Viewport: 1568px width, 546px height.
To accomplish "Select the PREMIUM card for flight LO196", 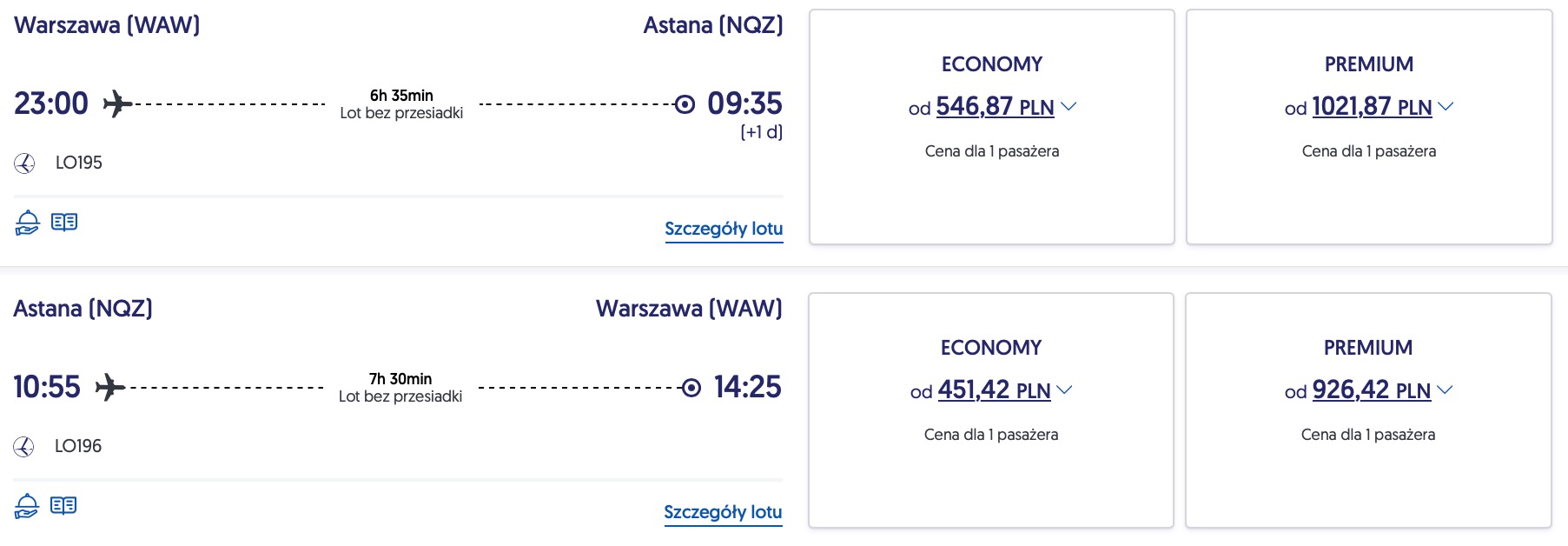I will click(x=1368, y=410).
